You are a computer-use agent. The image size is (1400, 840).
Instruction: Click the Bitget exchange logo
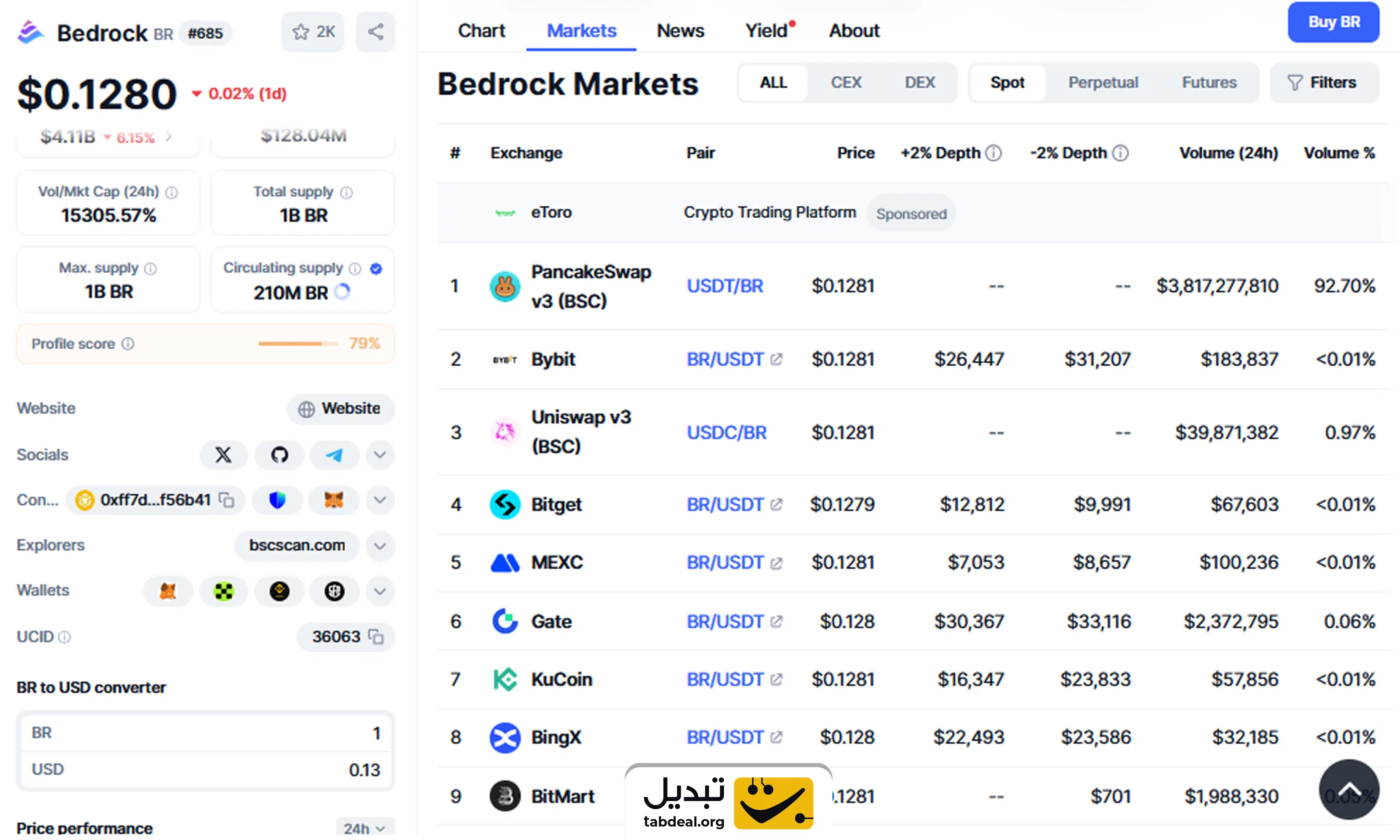[505, 504]
